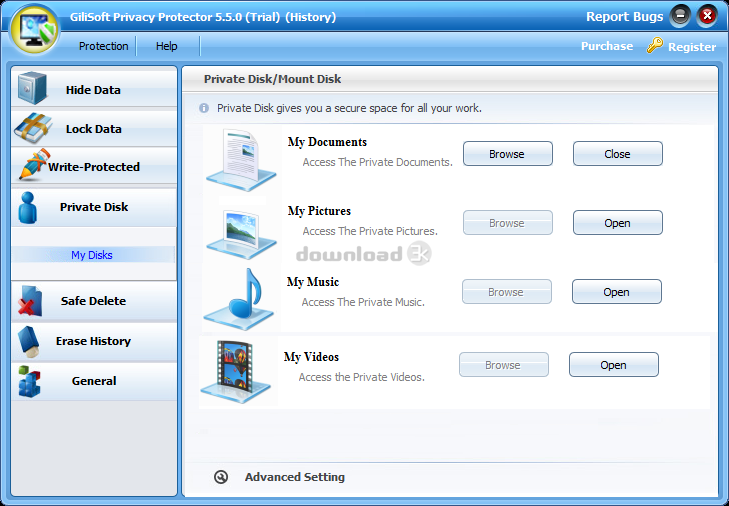Viewport: 729px width, 506px height.
Task: Click the My Music note icon
Action: click(x=239, y=299)
